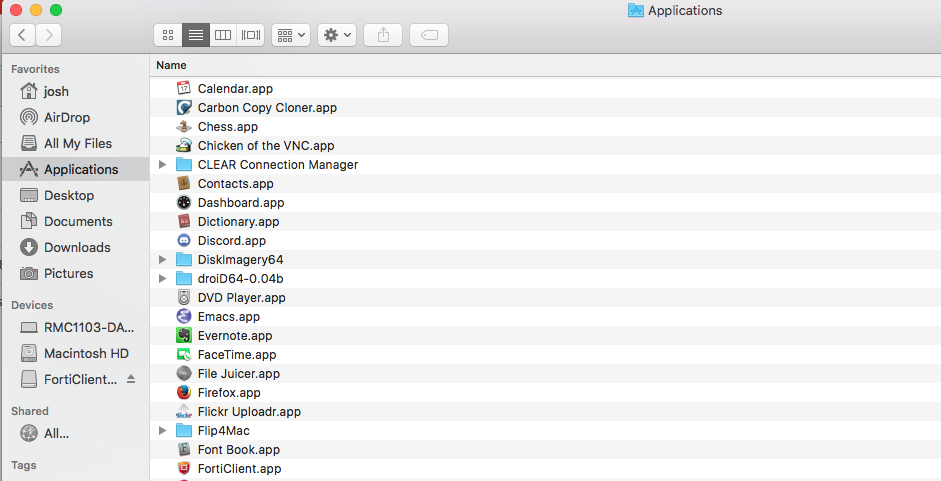941x481 pixels.
Task: Select Applications in the sidebar
Action: (76, 169)
